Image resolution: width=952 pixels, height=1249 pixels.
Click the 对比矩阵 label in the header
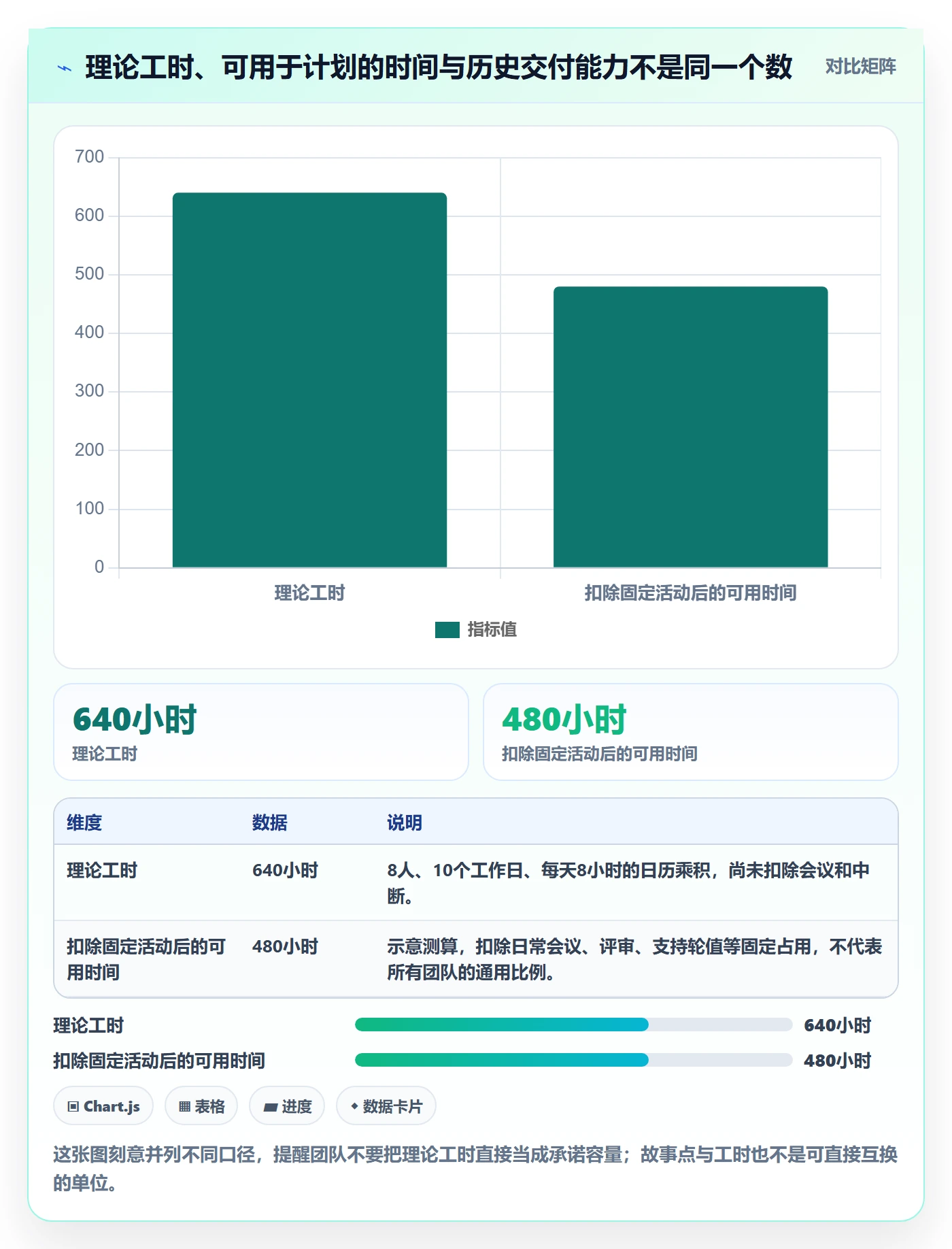(860, 67)
